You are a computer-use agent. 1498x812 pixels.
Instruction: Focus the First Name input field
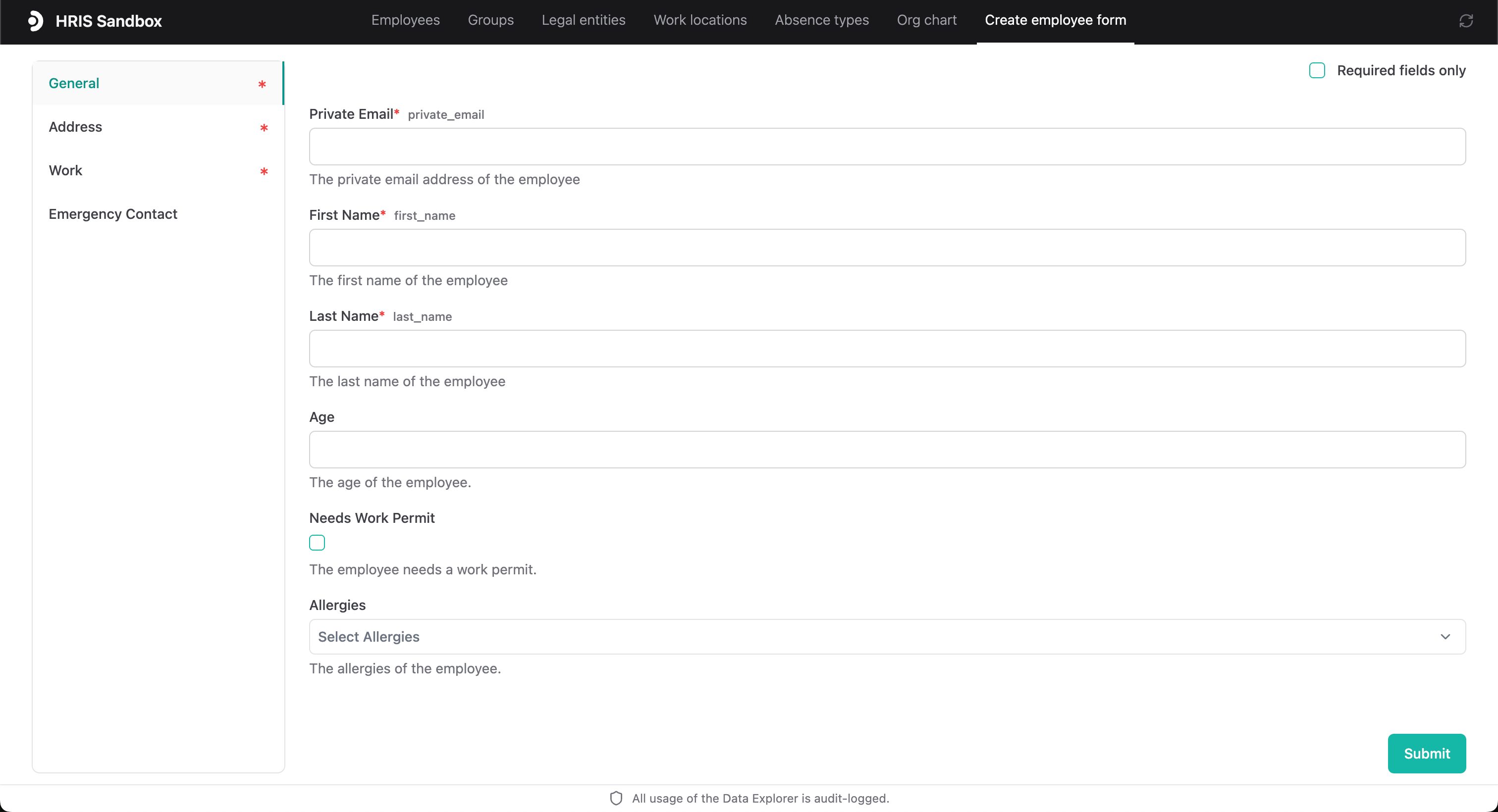pyautogui.click(x=887, y=248)
